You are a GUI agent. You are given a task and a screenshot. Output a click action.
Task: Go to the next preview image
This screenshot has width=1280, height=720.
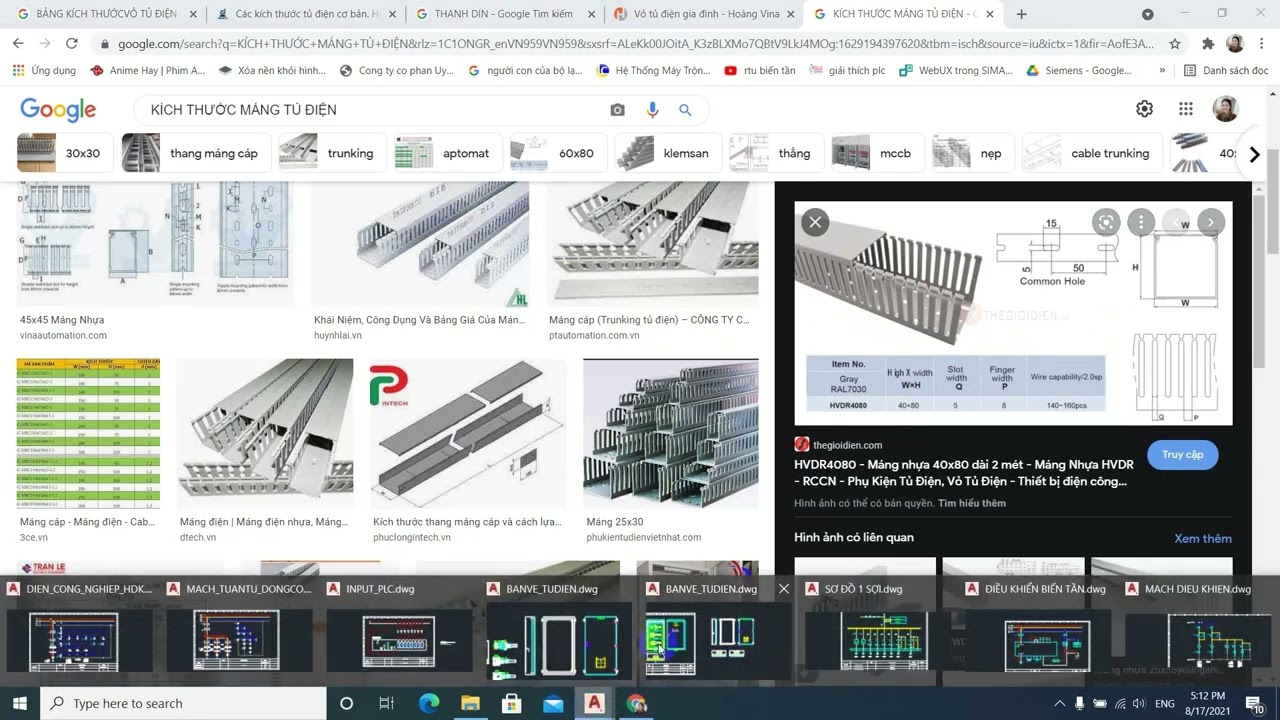click(1210, 222)
